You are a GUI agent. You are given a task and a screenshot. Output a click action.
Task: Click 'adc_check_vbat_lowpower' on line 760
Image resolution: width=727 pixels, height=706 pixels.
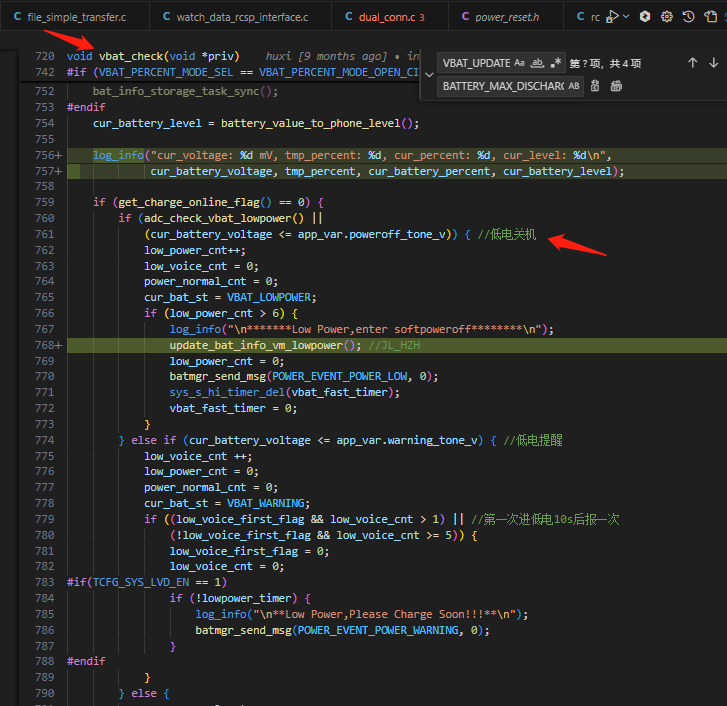click(217, 218)
